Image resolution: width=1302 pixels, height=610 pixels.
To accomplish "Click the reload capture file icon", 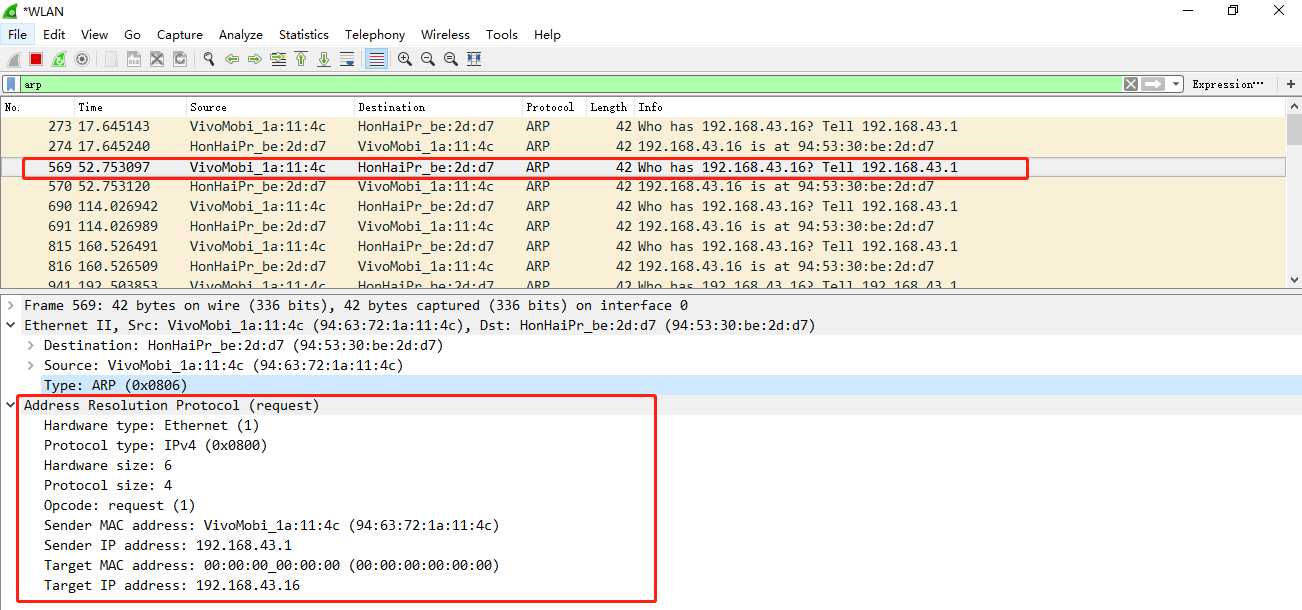I will (180, 59).
